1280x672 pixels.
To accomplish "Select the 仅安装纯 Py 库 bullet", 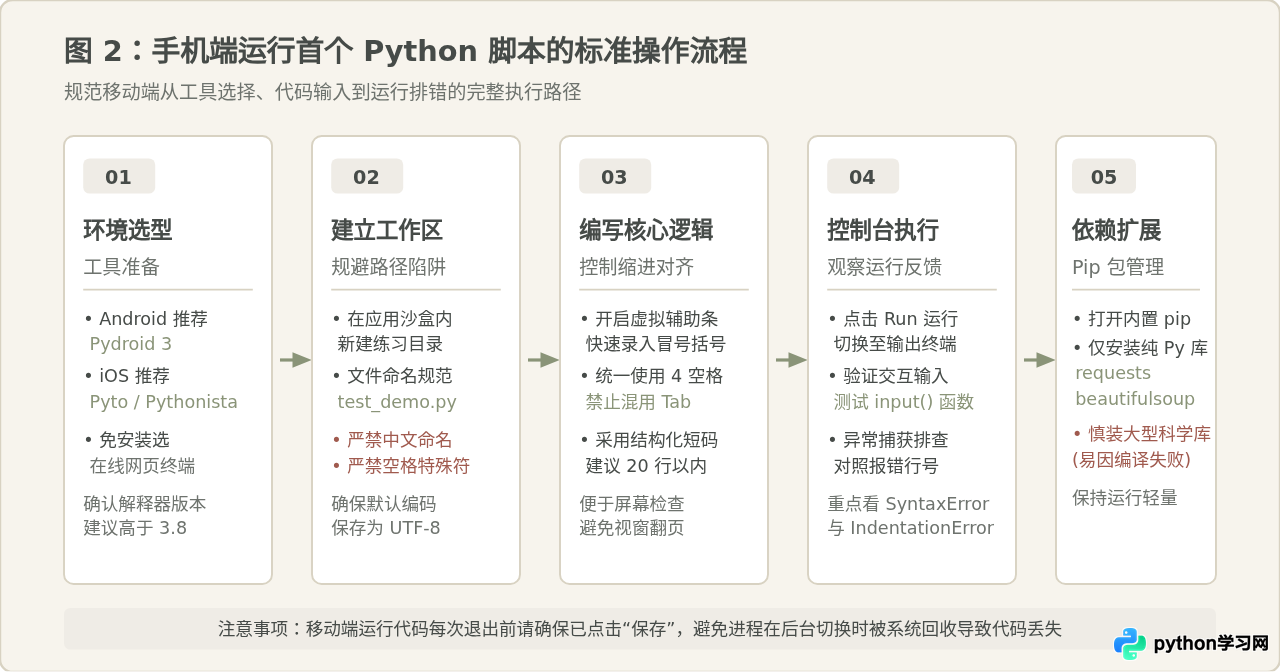I will (x=1141, y=348).
